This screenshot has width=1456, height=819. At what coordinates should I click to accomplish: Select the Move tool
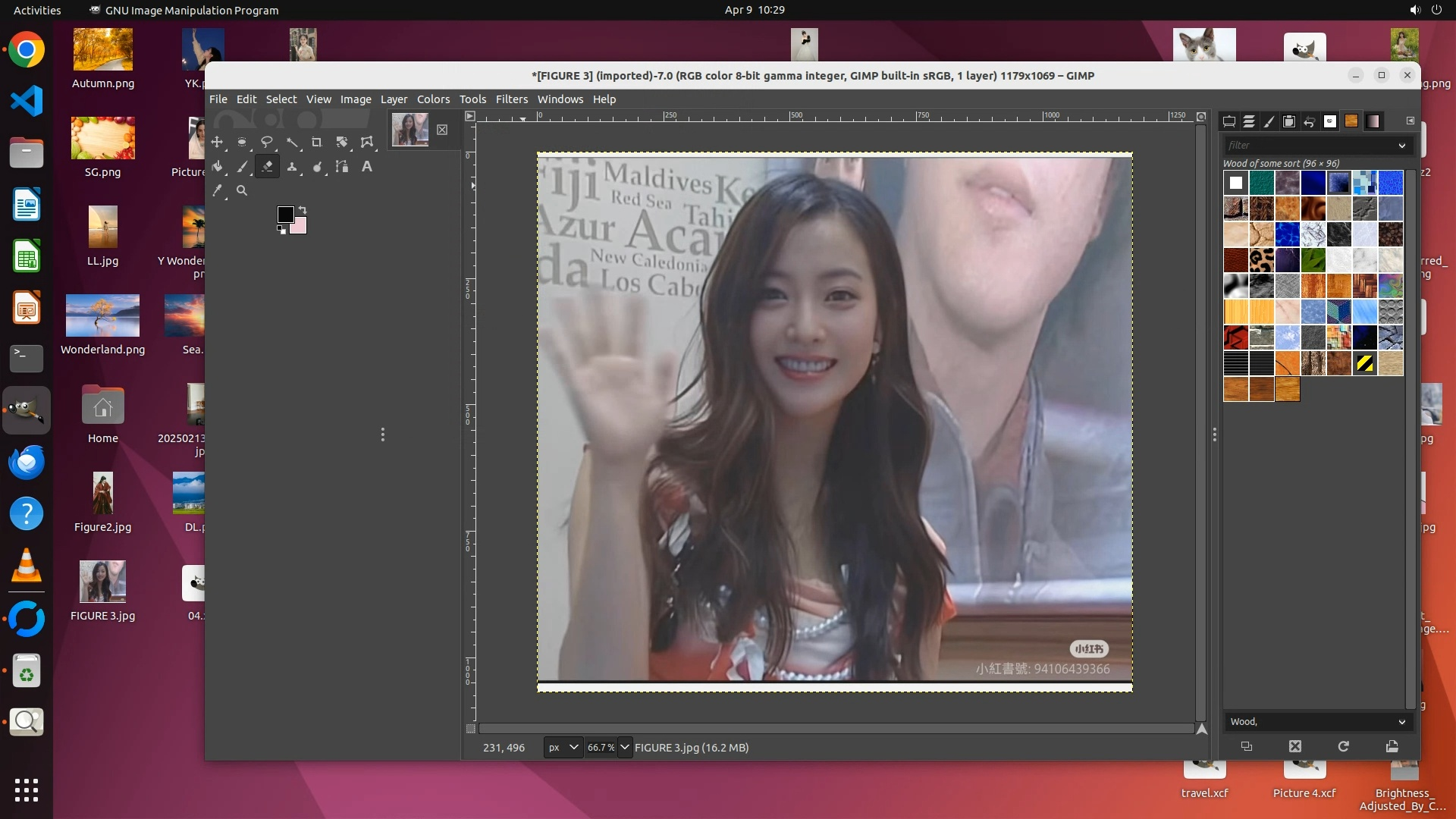pyautogui.click(x=217, y=142)
